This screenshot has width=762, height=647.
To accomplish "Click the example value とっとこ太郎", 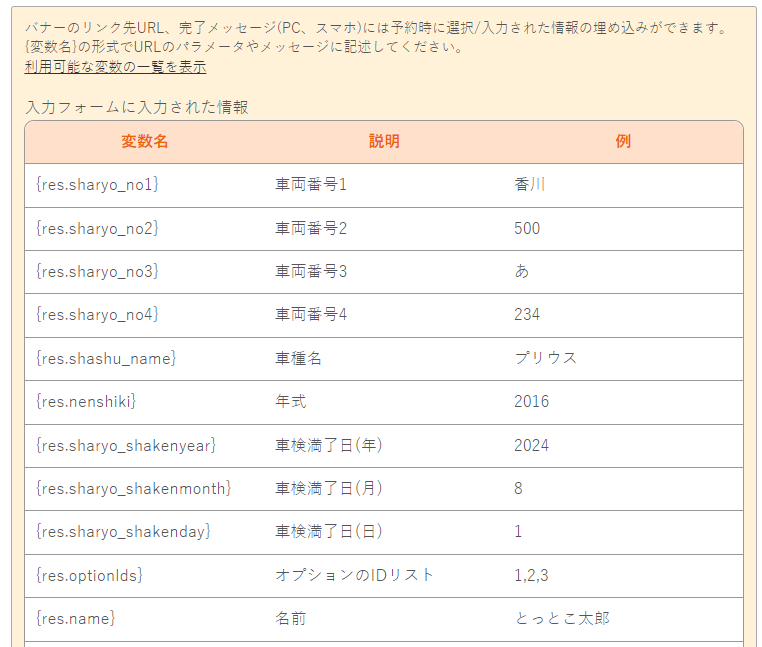I will [x=561, y=619].
